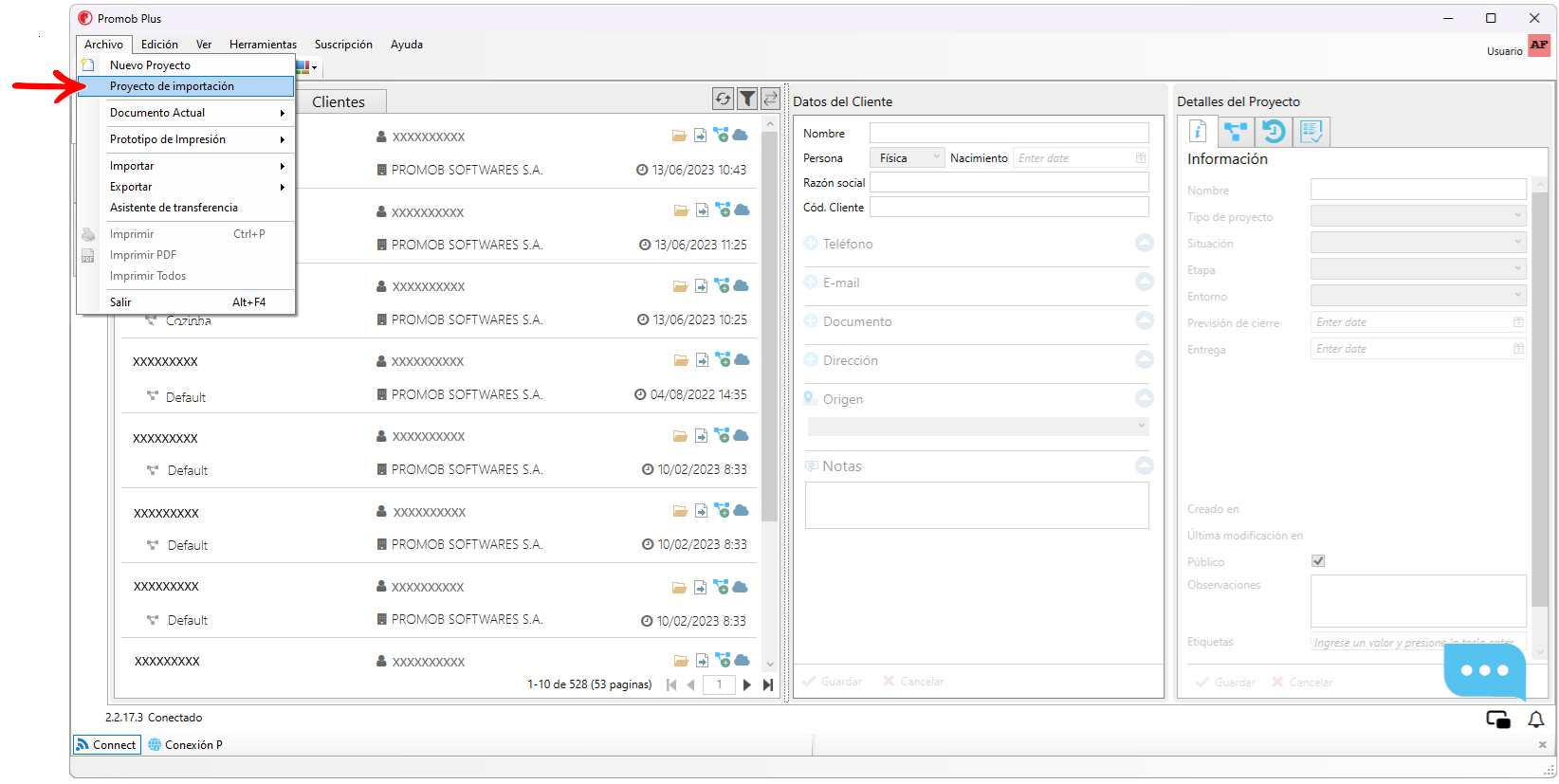
Task: Click the AF user avatar
Action: 1538,46
